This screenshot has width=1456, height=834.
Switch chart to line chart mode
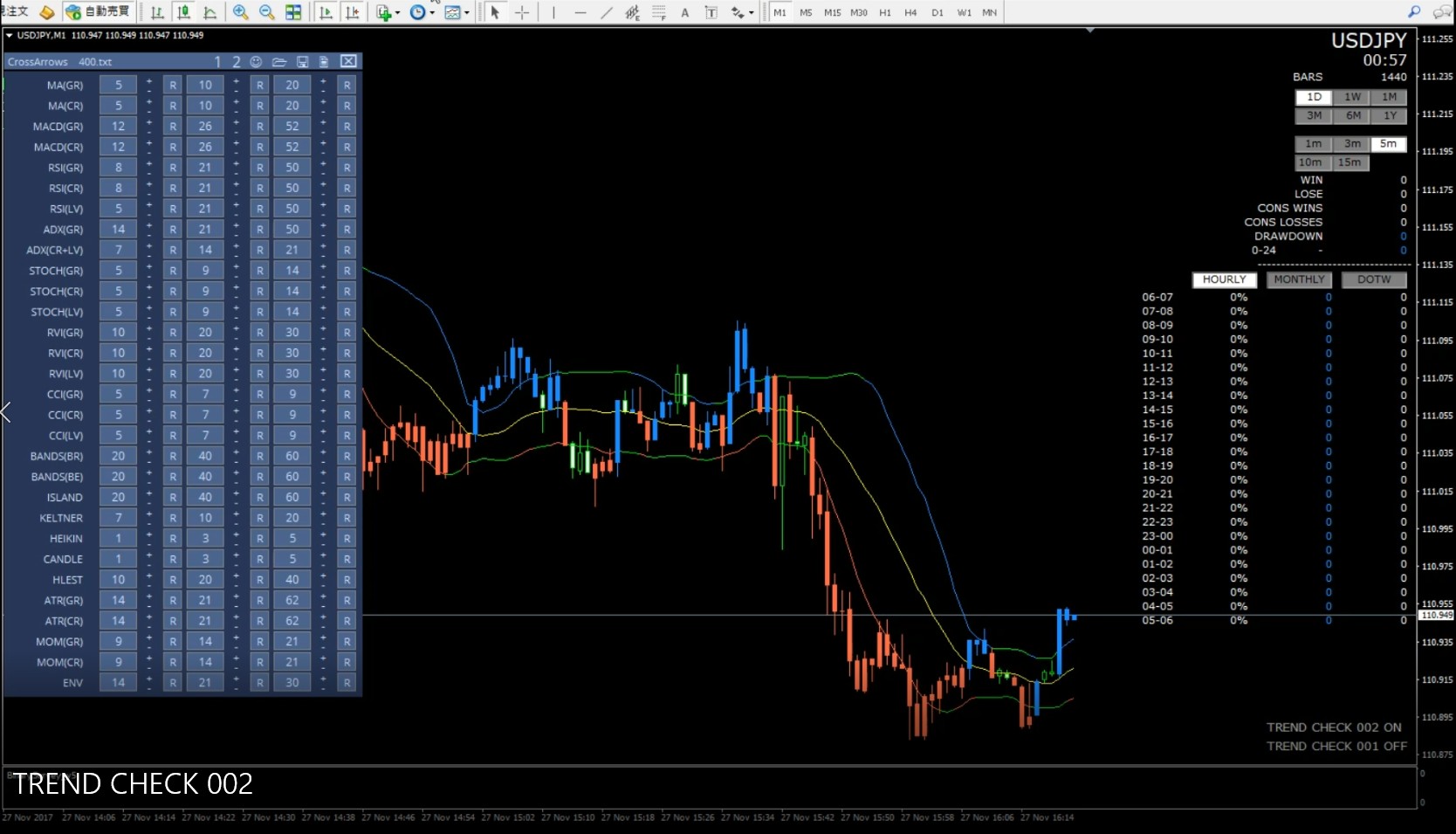209,12
